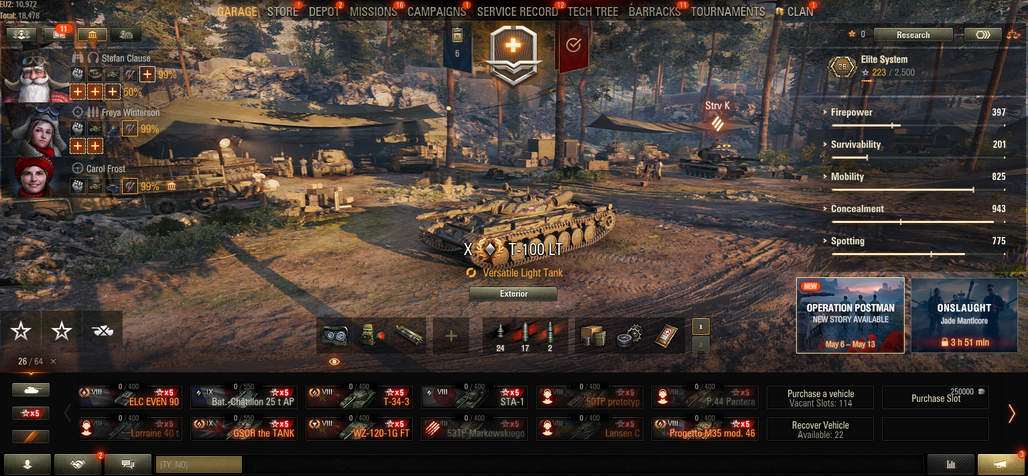Click the daily missions checkmark banner

click(x=573, y=45)
